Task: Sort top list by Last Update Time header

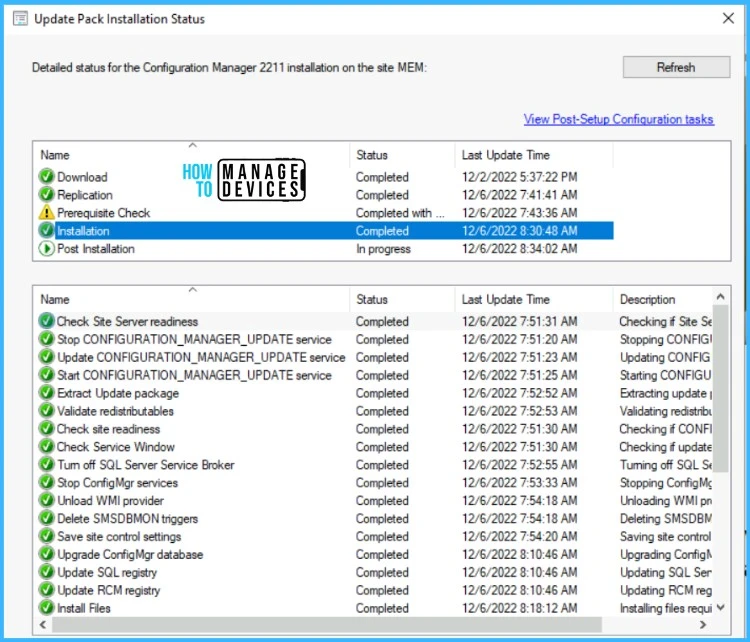Action: point(534,155)
